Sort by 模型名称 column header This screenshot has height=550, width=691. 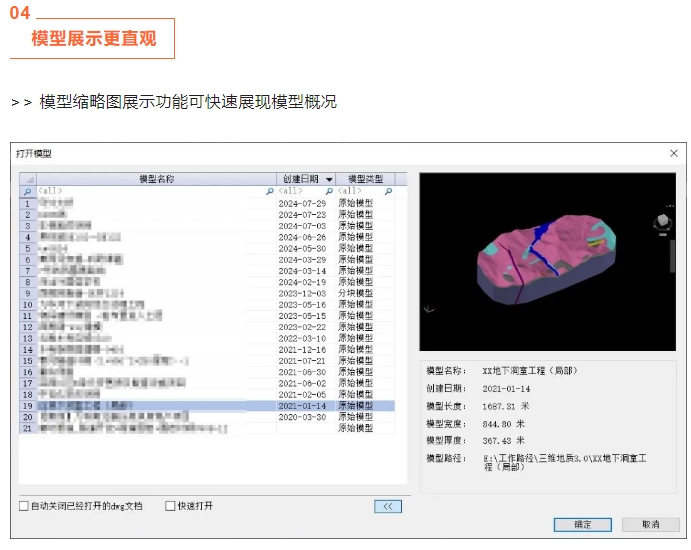tap(156, 179)
